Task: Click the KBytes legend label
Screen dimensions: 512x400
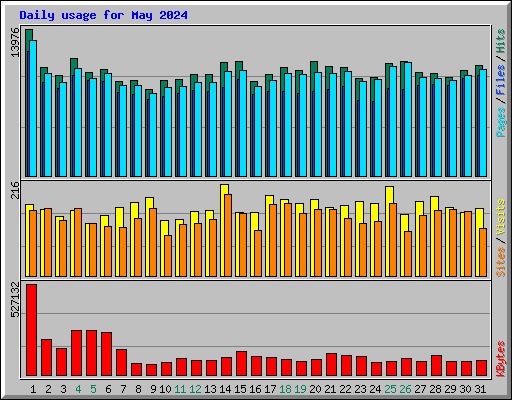Action: coord(501,359)
